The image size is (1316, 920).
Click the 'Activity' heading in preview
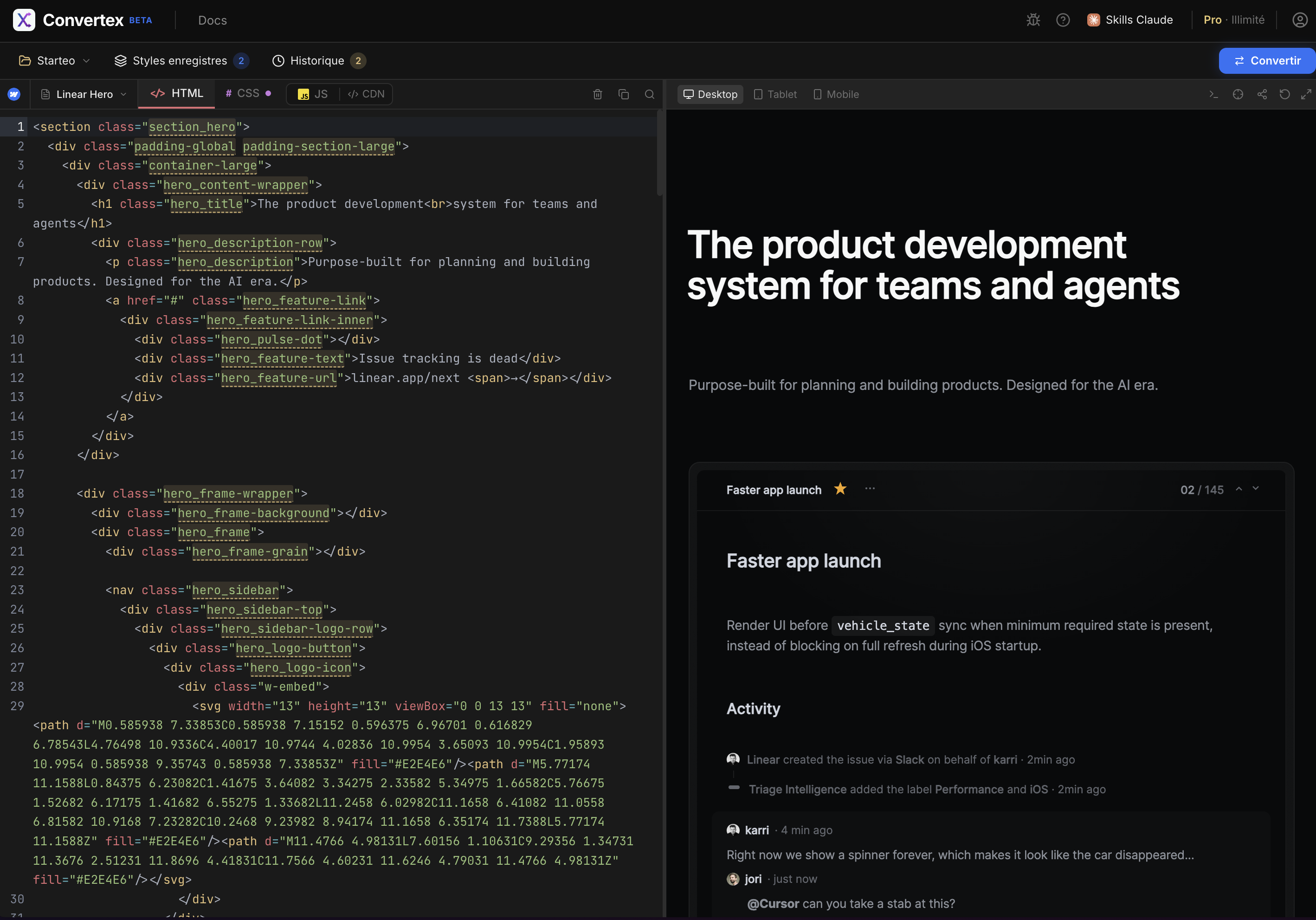coord(753,709)
